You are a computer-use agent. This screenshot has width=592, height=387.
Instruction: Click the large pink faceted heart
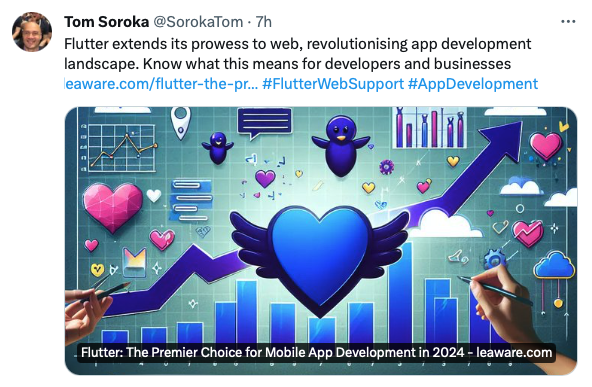tap(113, 207)
